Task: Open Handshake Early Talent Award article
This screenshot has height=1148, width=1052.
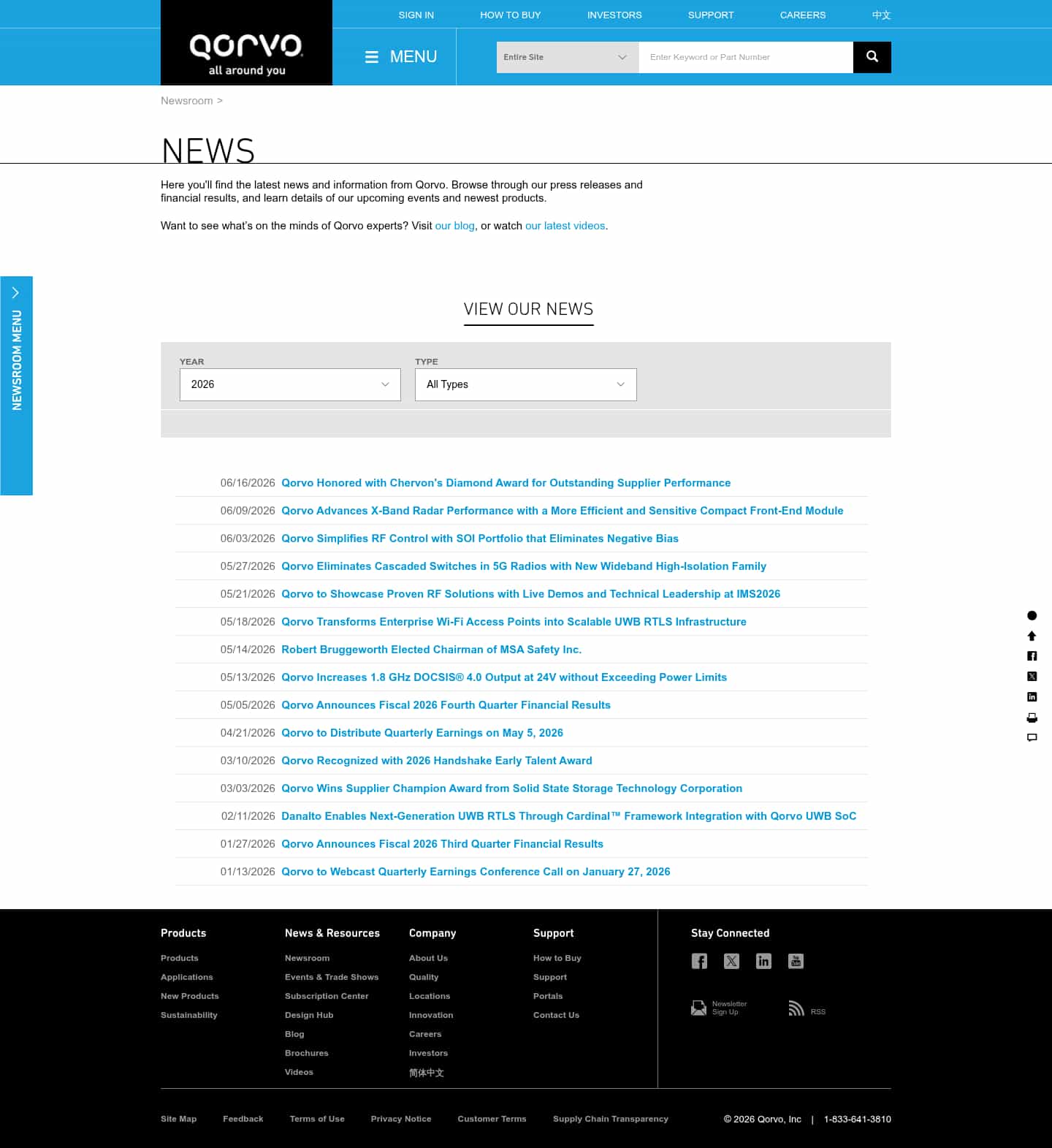Action: 437,761
